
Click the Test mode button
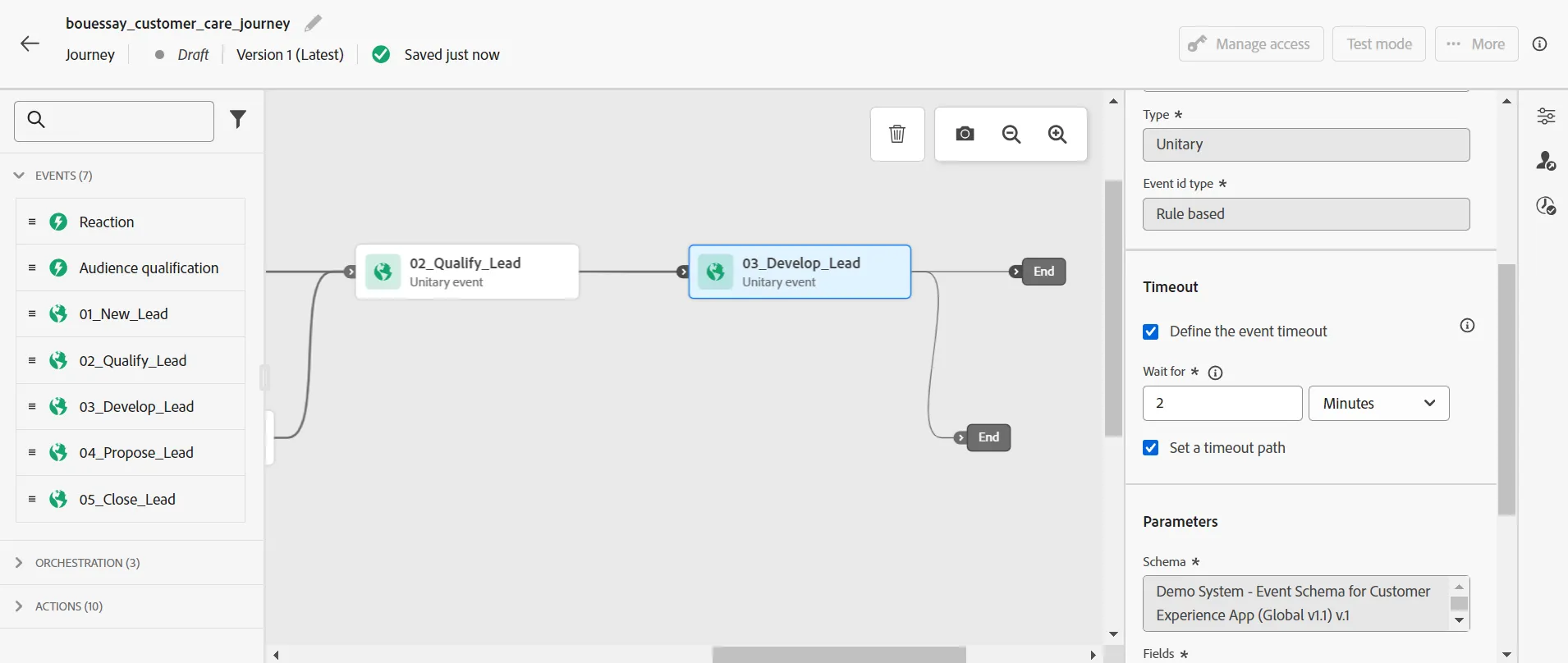point(1379,43)
